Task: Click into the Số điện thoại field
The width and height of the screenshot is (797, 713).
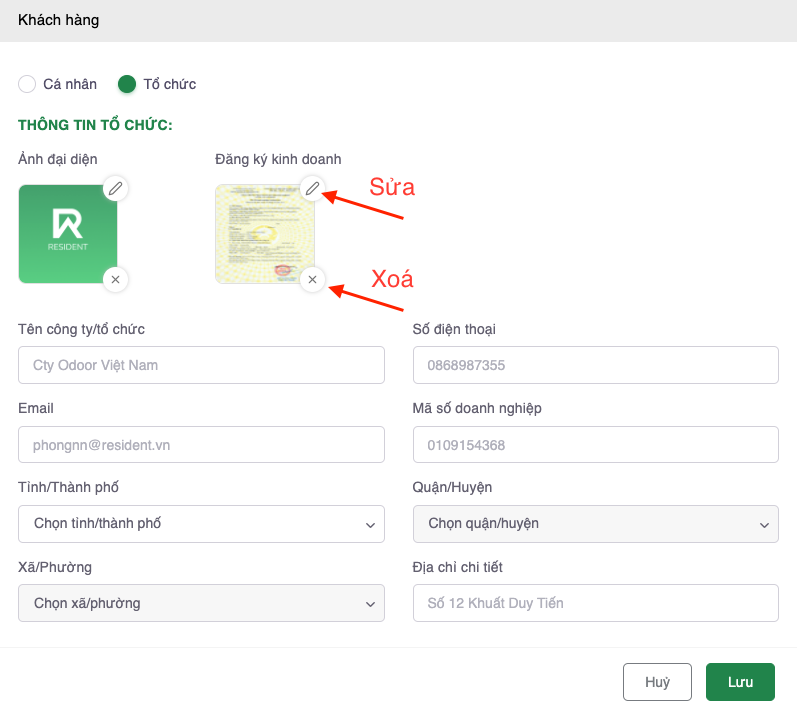Action: click(x=595, y=365)
